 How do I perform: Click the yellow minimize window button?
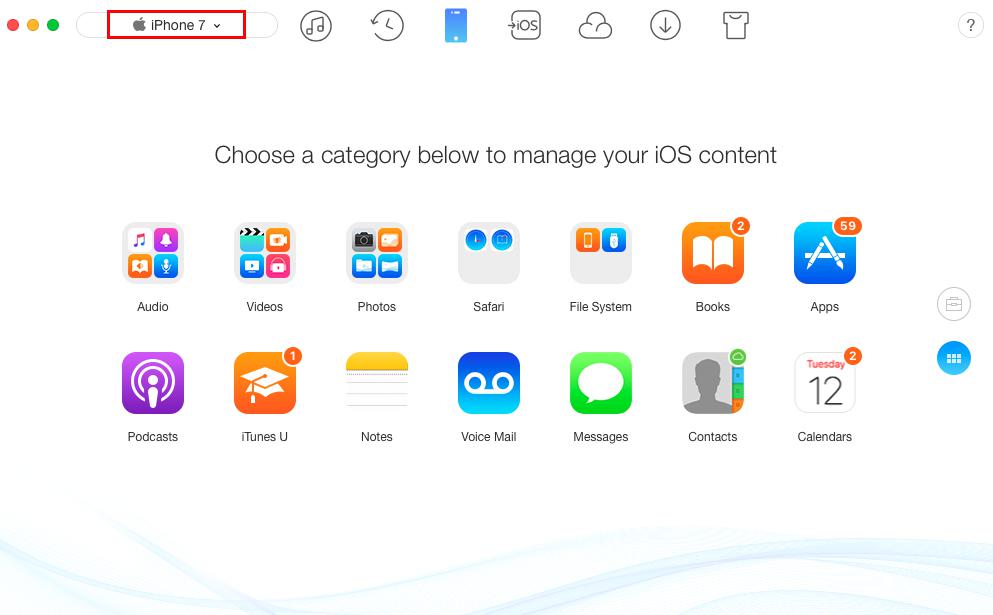point(33,25)
